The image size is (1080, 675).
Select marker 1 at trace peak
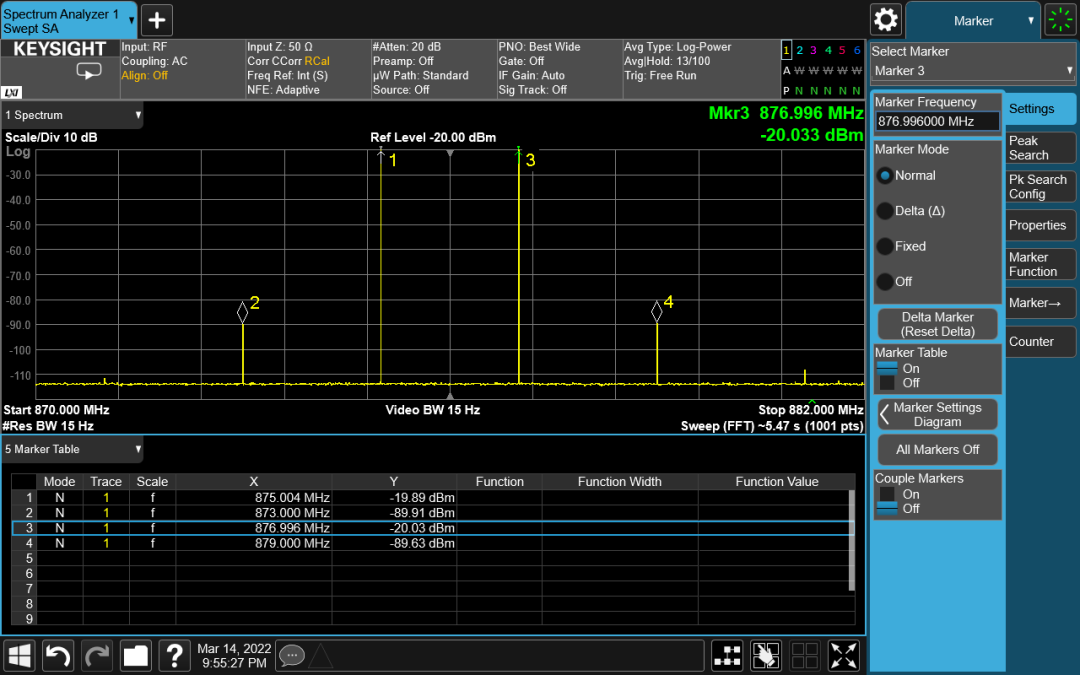coord(381,154)
